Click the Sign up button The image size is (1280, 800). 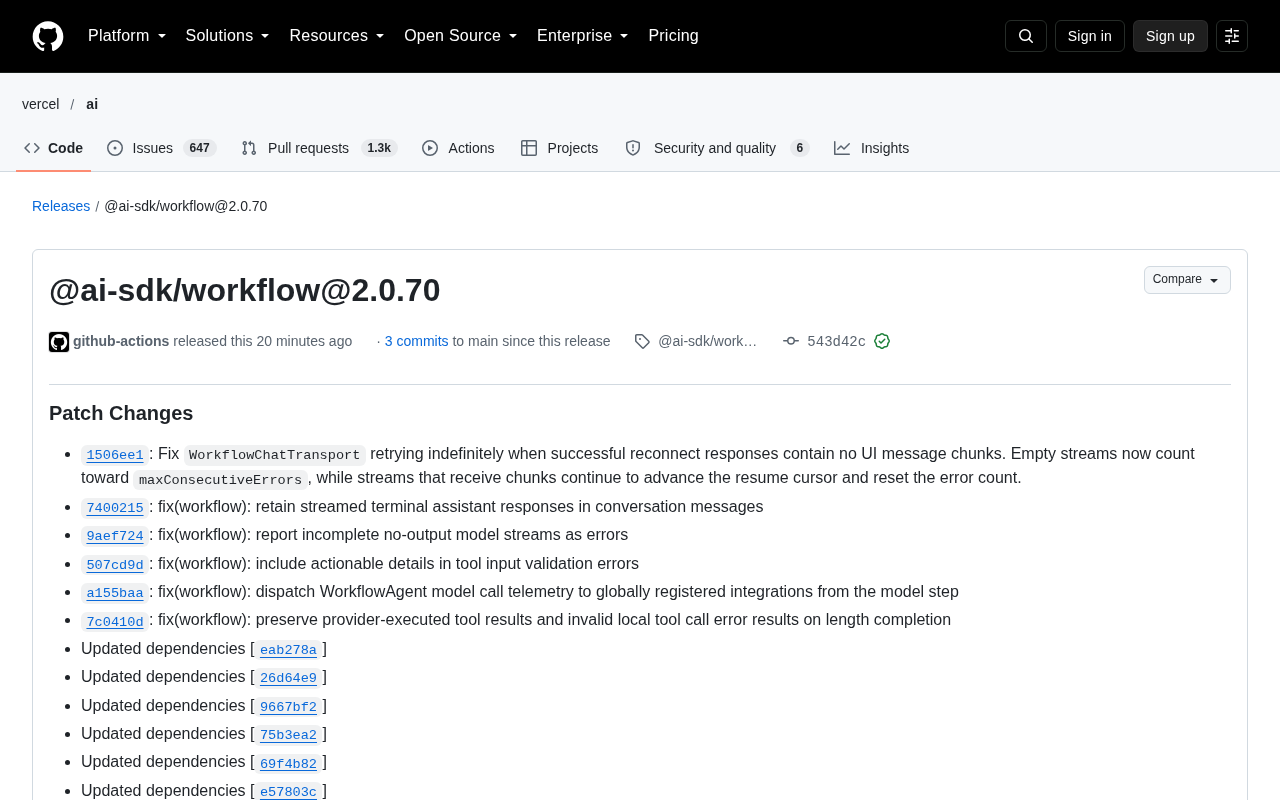1170,36
